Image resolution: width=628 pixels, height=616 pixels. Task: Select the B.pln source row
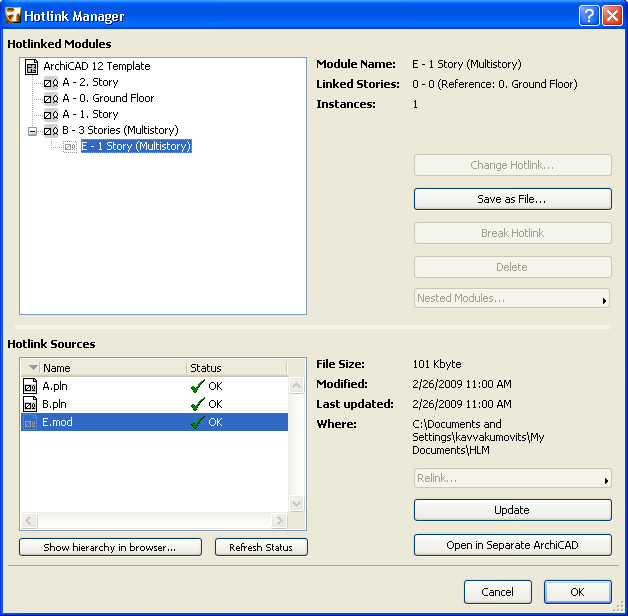click(154, 404)
